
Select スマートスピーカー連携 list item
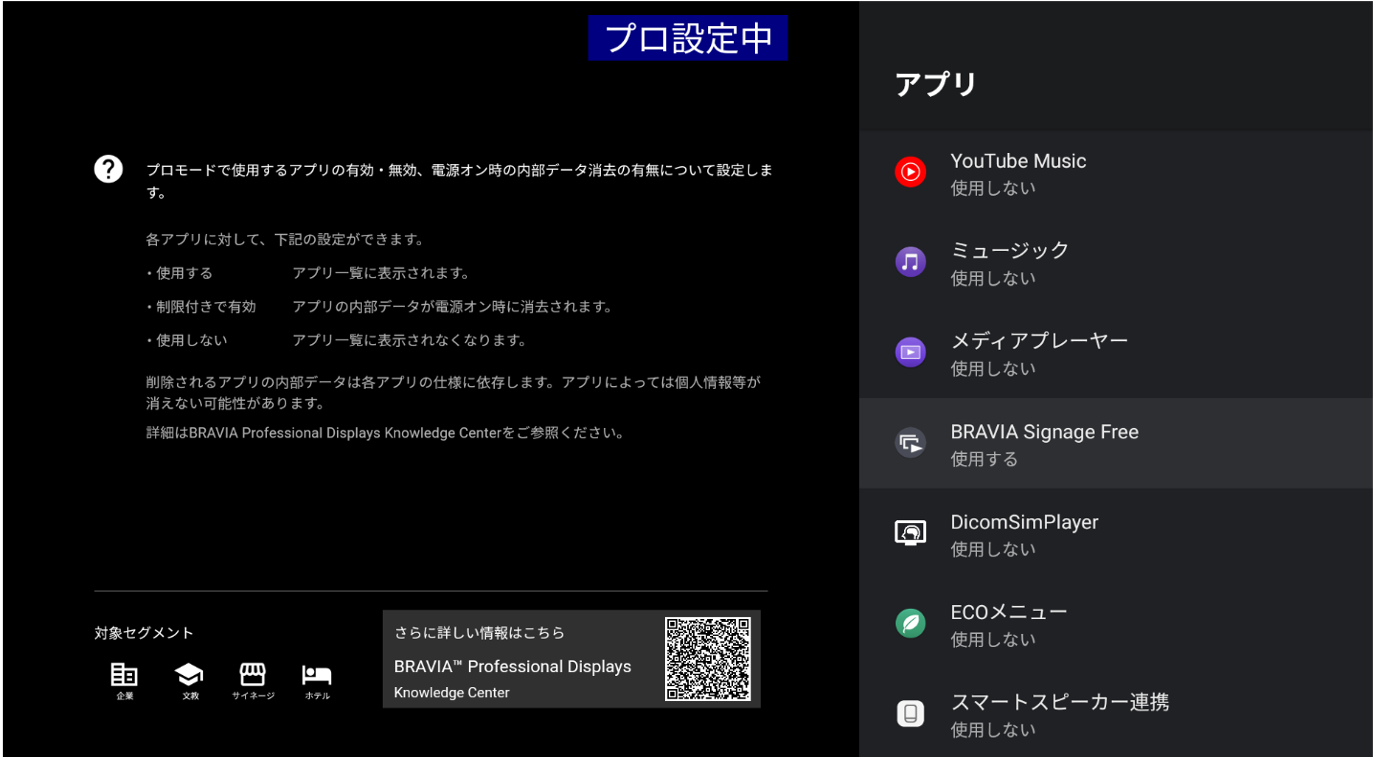pyautogui.click(x=1115, y=714)
